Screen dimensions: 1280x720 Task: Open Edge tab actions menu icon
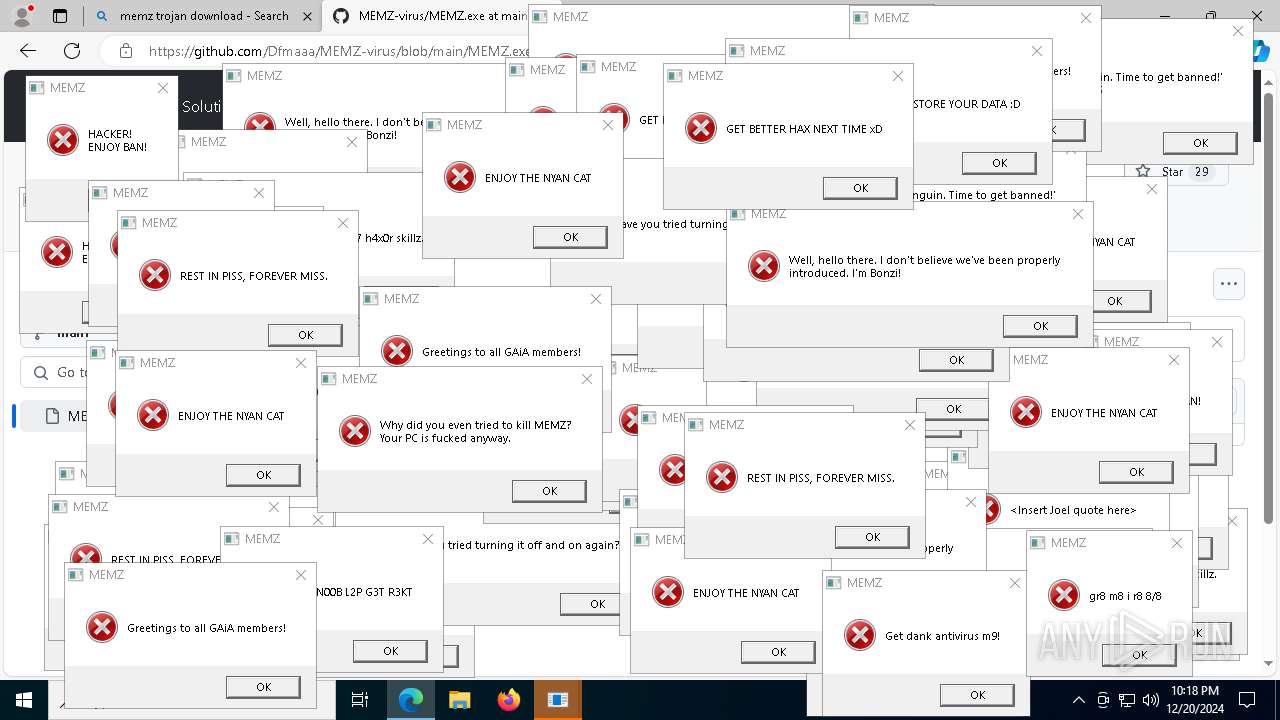[59, 16]
